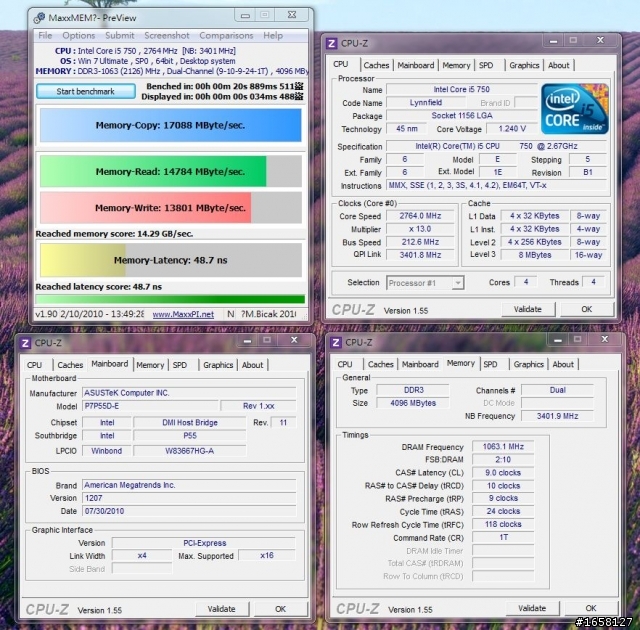
Task: Open the www.MaxxPI.net link
Action: pos(183,314)
